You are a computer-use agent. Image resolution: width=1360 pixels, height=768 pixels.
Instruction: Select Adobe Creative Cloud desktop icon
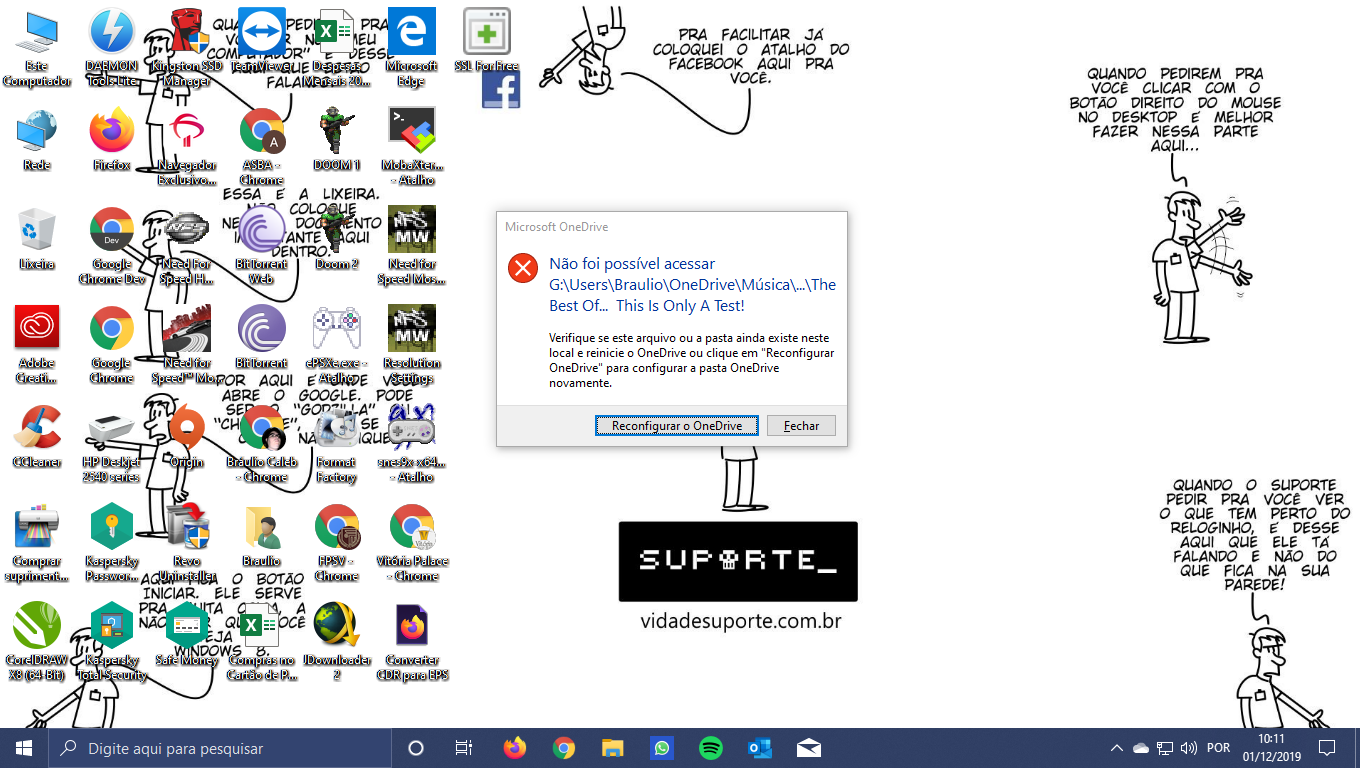point(37,347)
